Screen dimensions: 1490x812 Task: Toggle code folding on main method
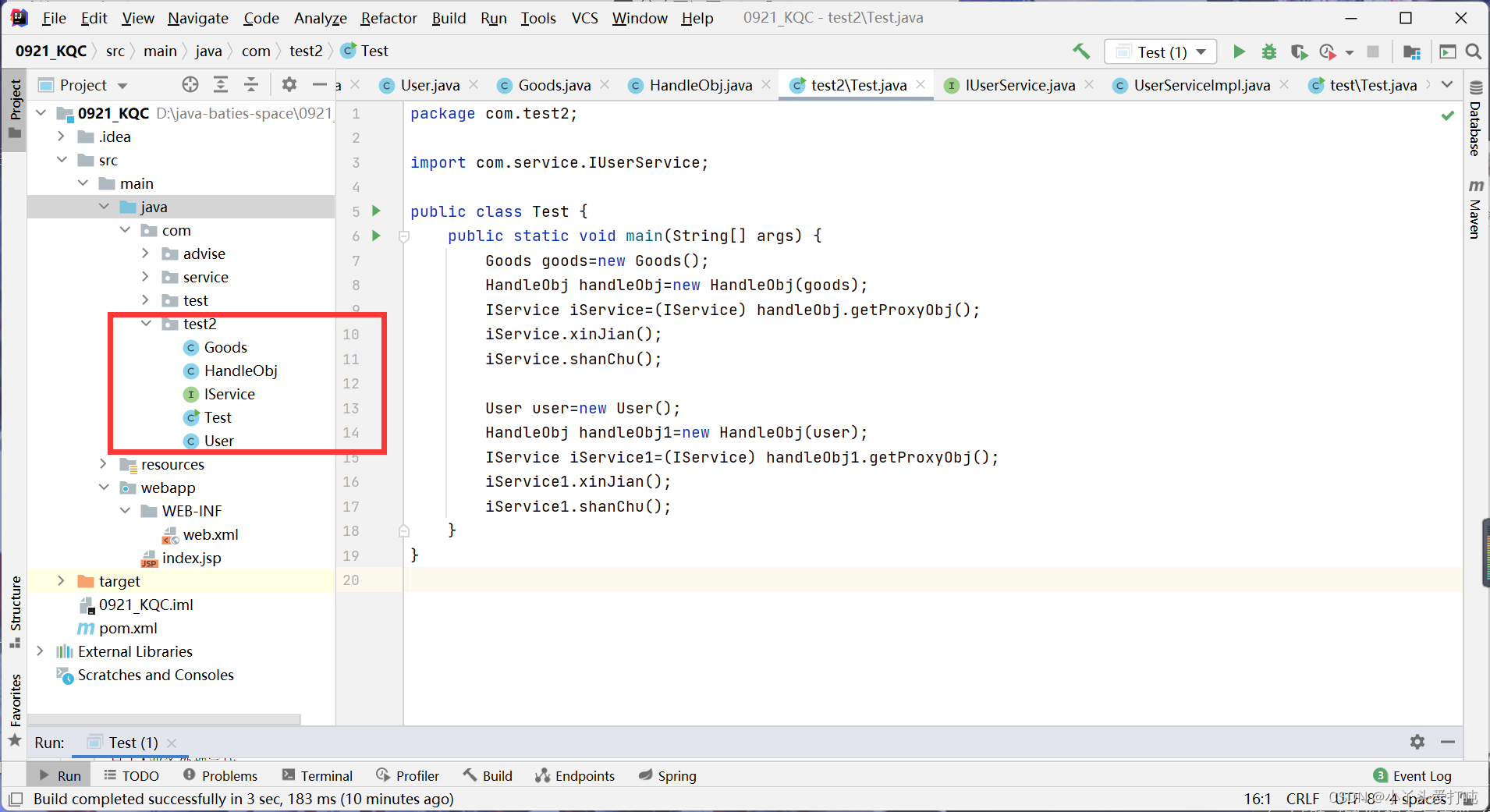tap(404, 236)
